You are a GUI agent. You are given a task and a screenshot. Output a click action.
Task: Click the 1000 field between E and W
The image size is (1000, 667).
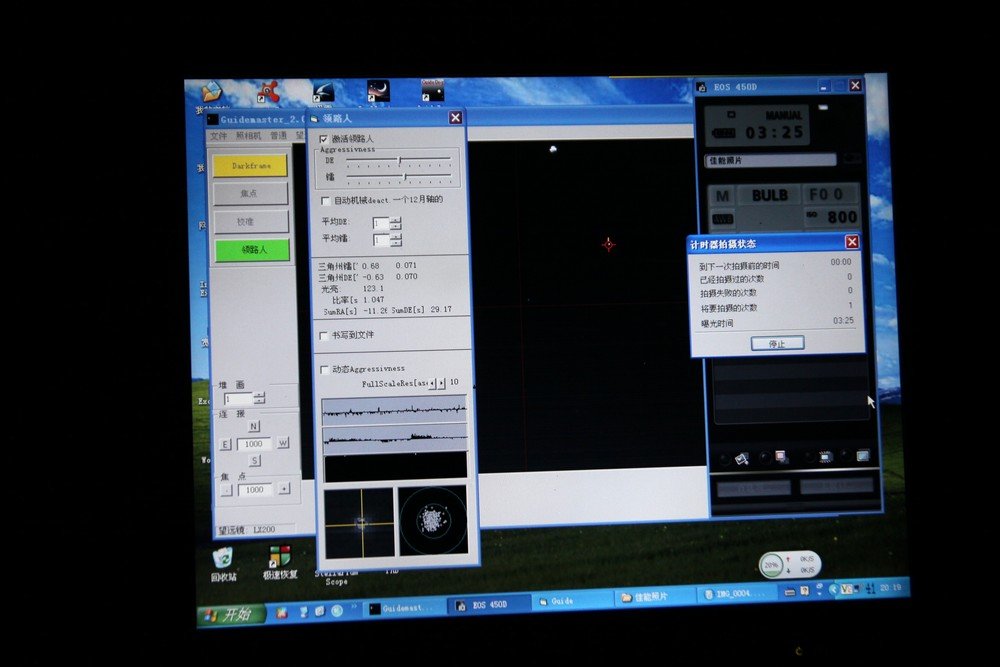tap(254, 444)
